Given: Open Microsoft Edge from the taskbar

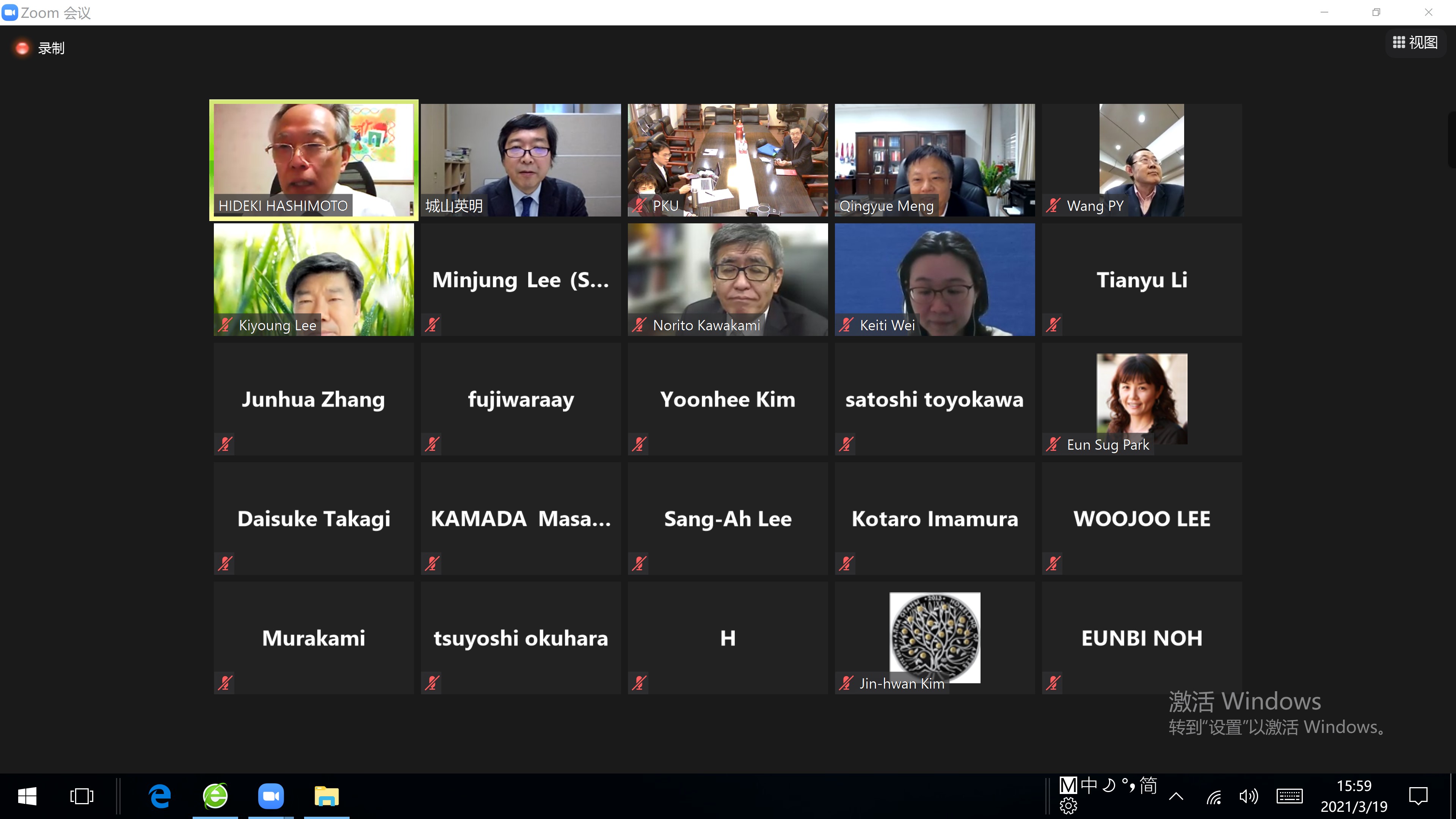Looking at the screenshot, I should tap(160, 796).
